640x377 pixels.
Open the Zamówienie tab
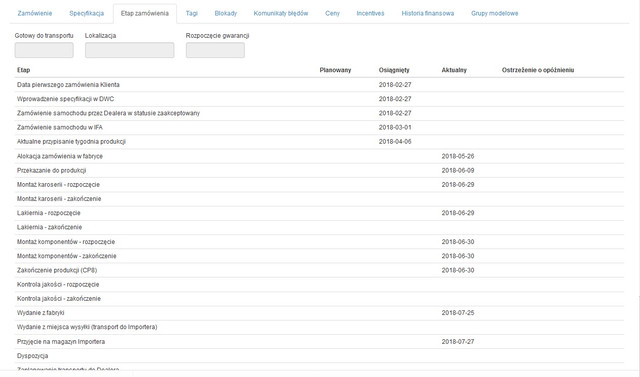click(x=35, y=13)
